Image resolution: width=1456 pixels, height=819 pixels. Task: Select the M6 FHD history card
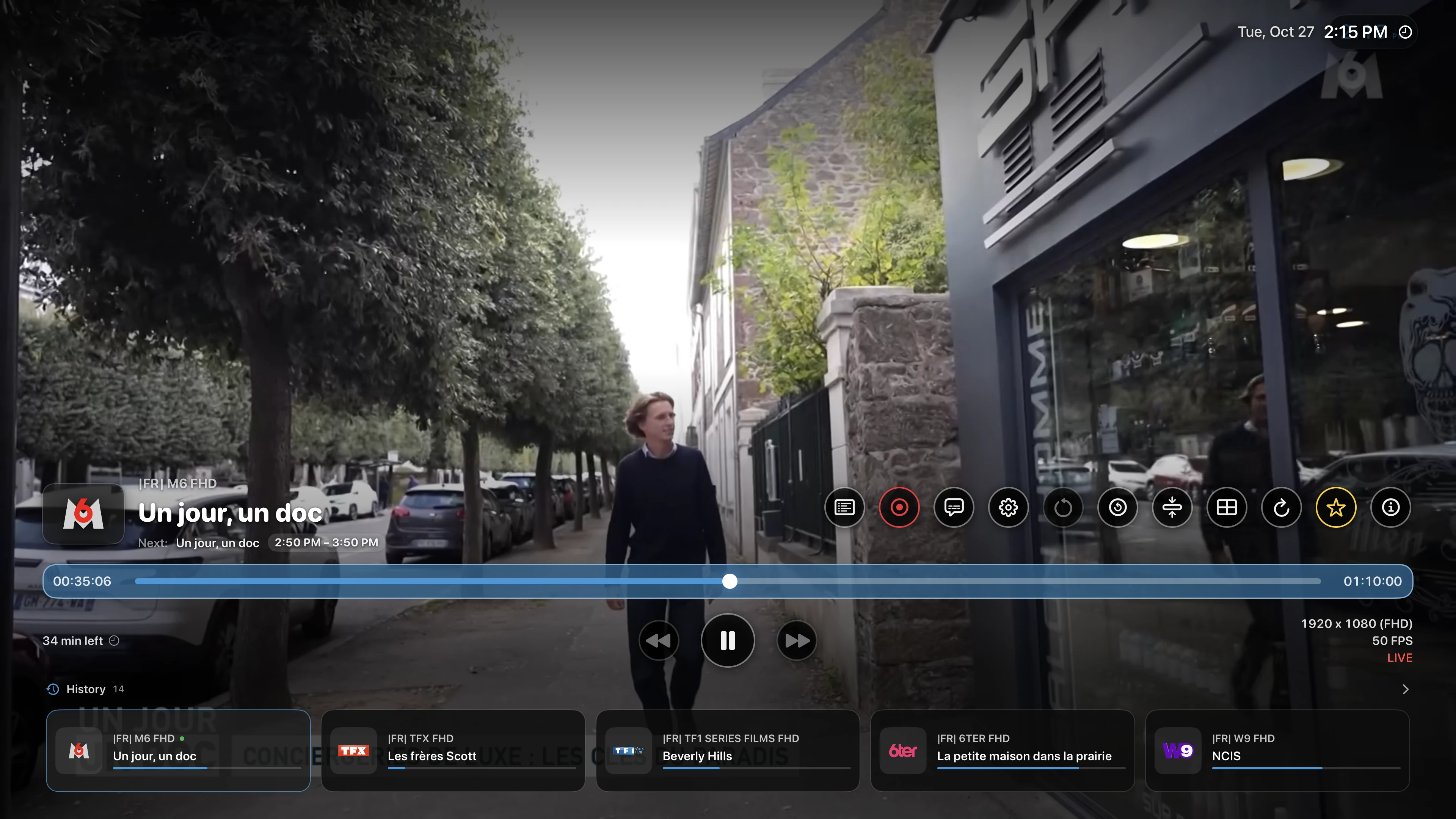pyautogui.click(x=178, y=751)
